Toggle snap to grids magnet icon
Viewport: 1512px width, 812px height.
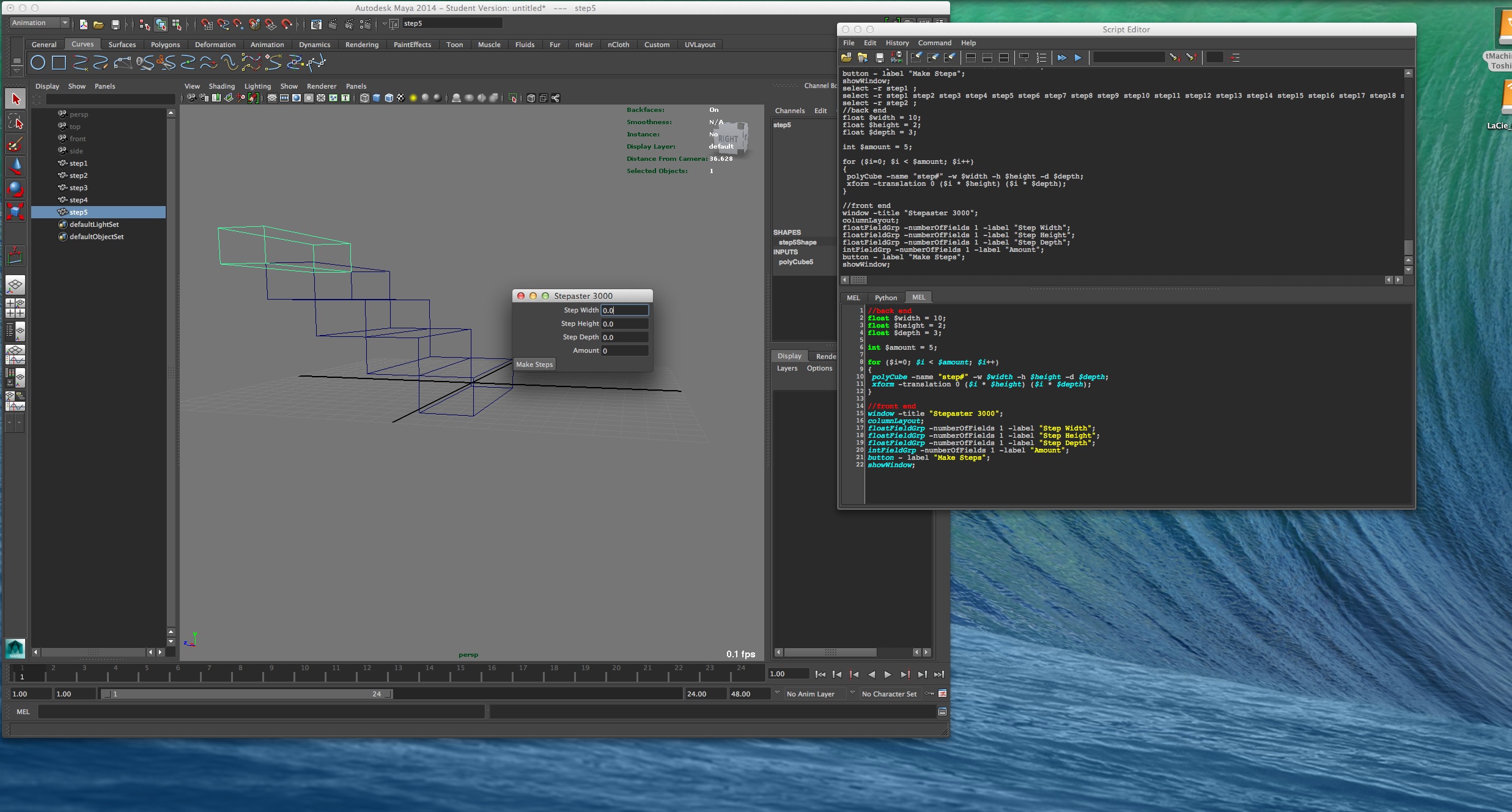click(x=207, y=24)
